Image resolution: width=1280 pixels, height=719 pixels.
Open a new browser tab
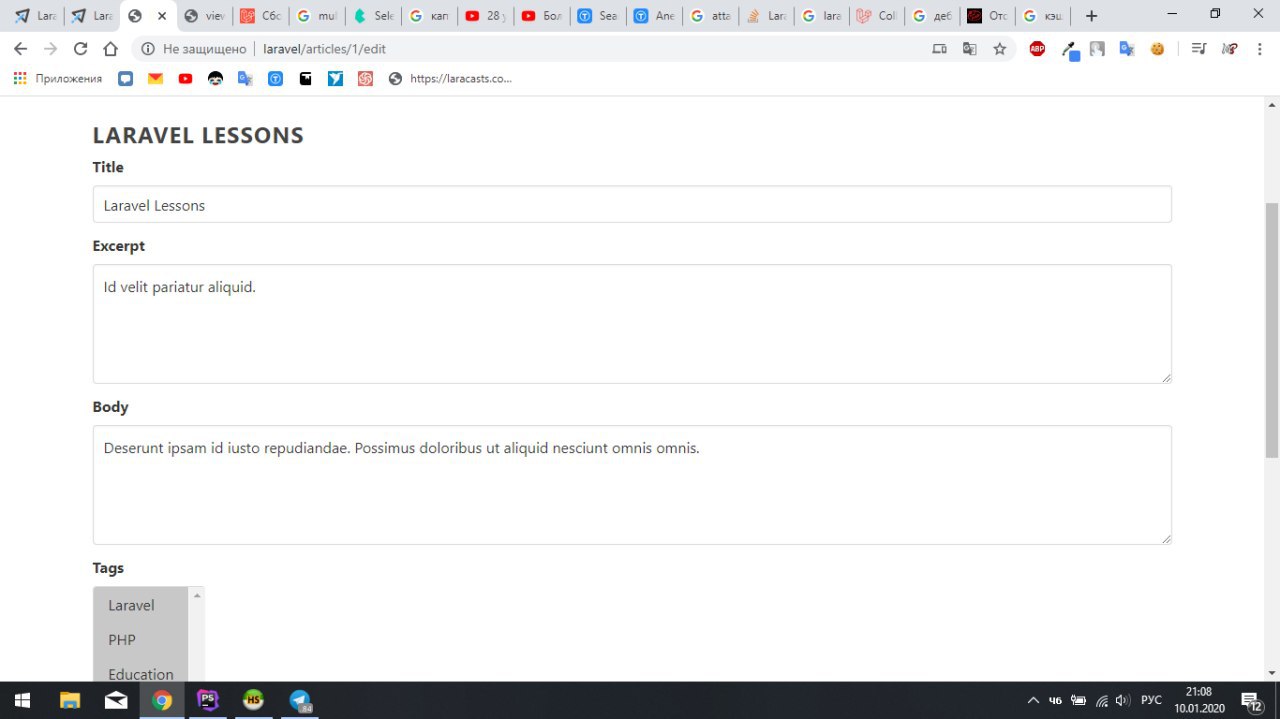pyautogui.click(x=1091, y=16)
